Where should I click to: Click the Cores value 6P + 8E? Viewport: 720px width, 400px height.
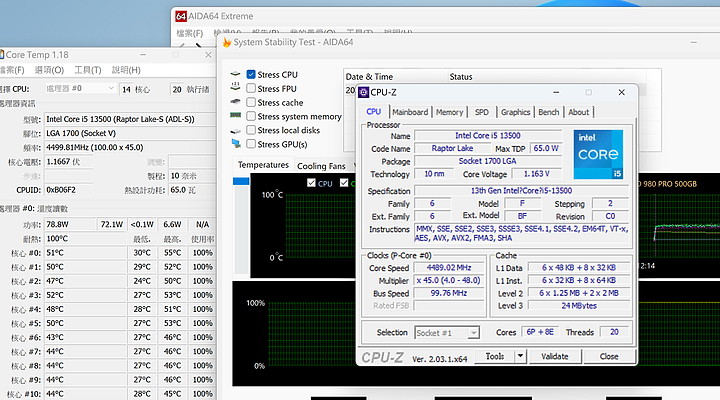coord(540,332)
